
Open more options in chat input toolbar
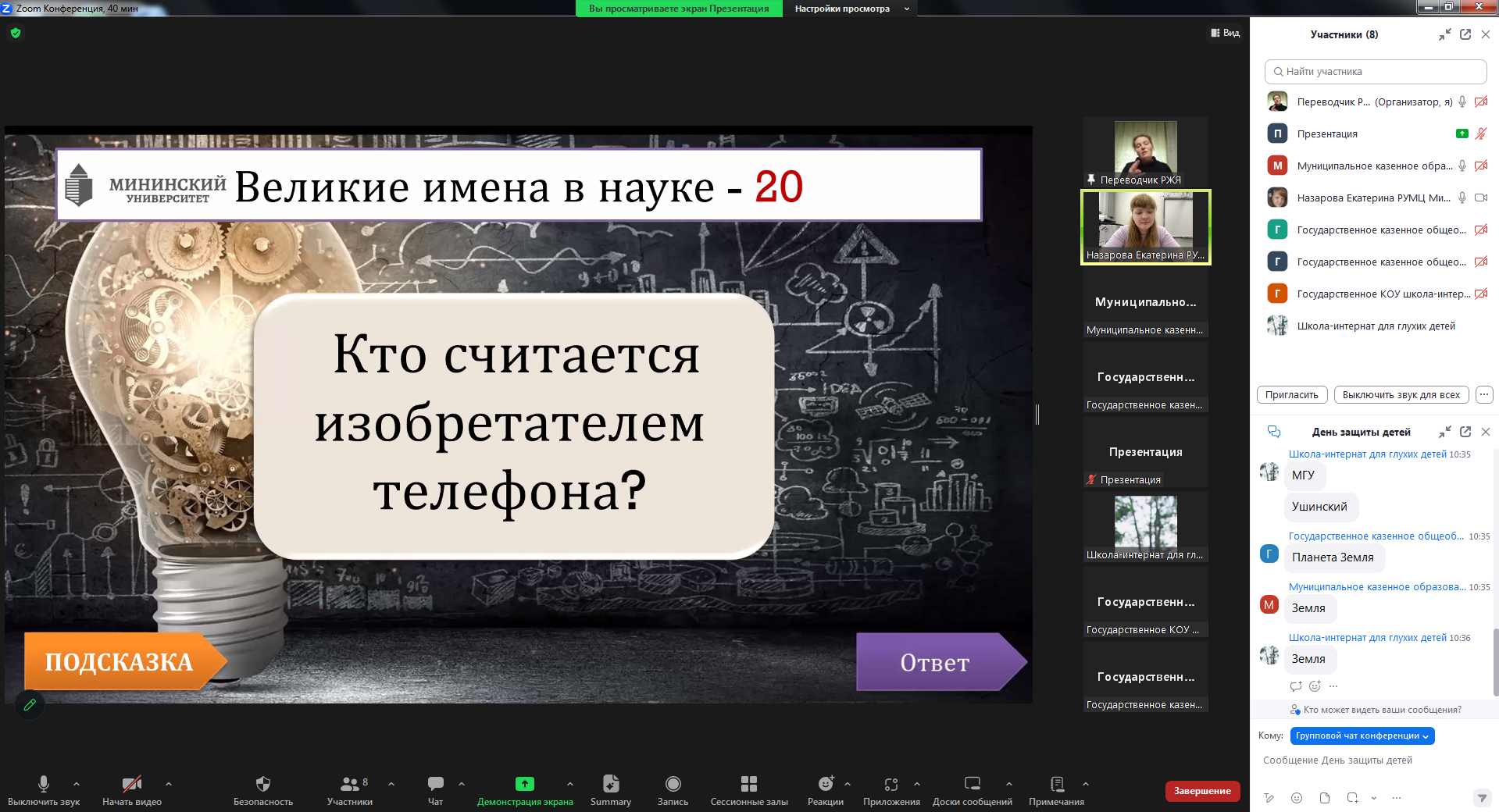pos(1397,798)
